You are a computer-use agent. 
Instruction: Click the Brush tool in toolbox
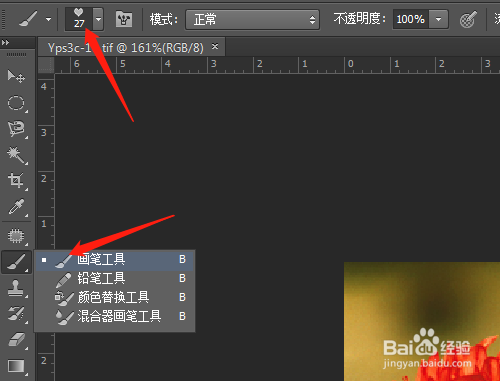click(16, 262)
